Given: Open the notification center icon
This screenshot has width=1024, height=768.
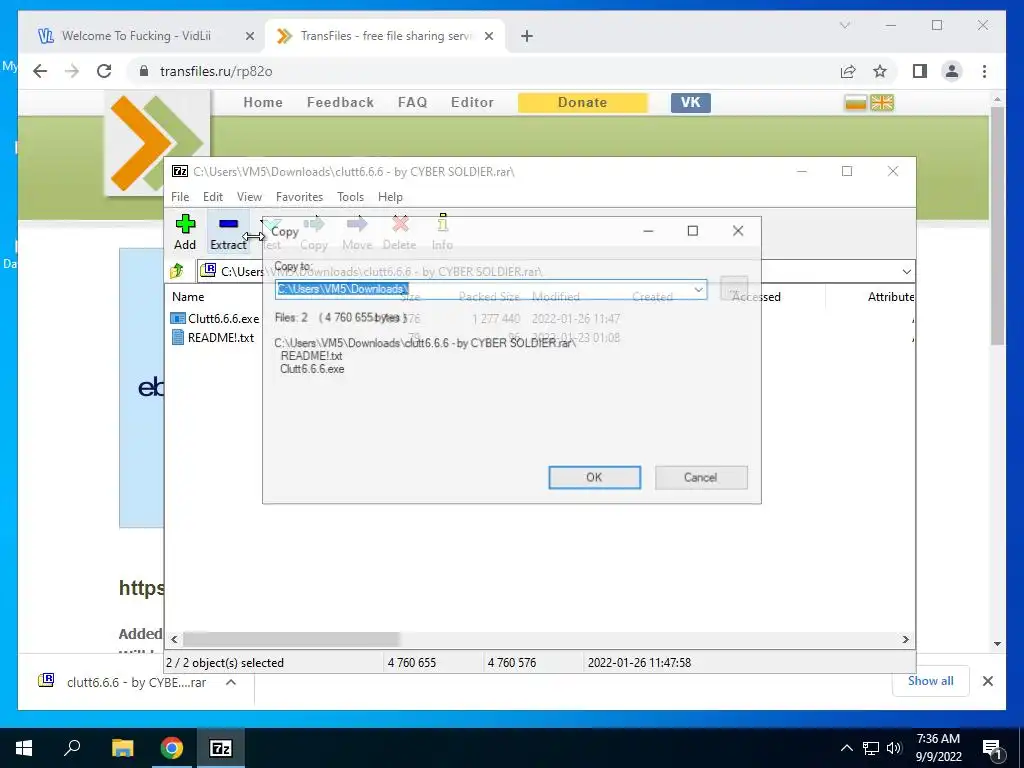Looking at the screenshot, I should click(993, 749).
